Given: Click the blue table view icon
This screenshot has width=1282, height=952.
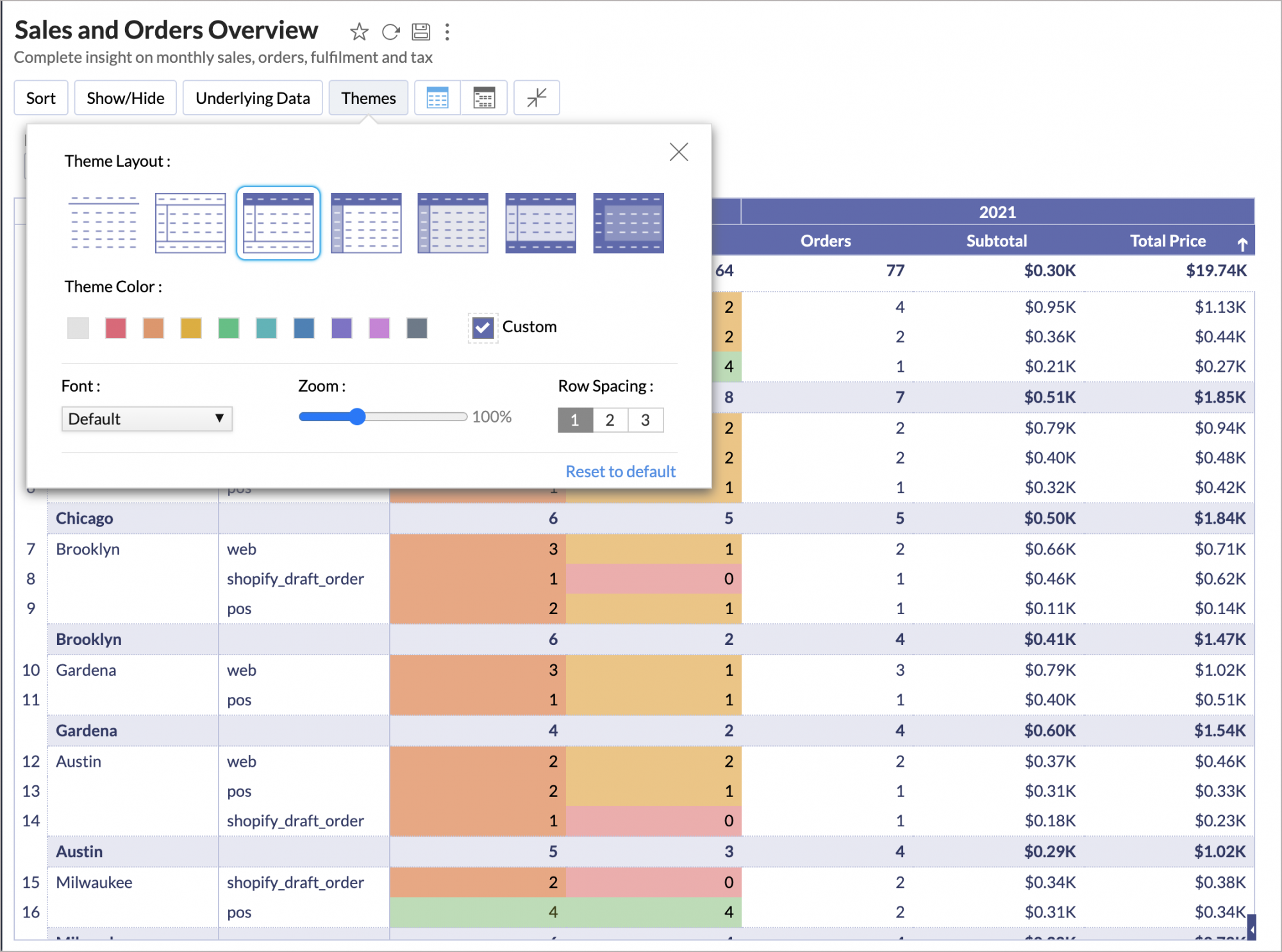Looking at the screenshot, I should (437, 98).
